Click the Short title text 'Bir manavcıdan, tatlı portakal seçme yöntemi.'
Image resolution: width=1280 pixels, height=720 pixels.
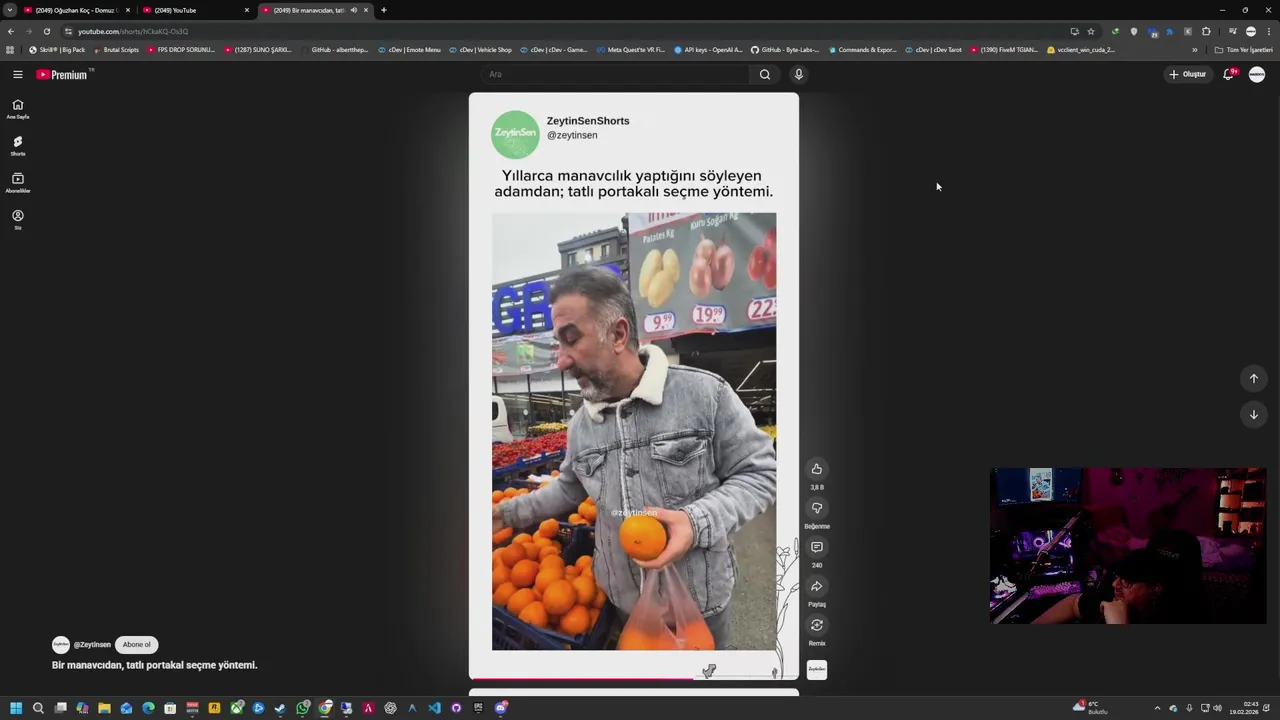[155, 665]
